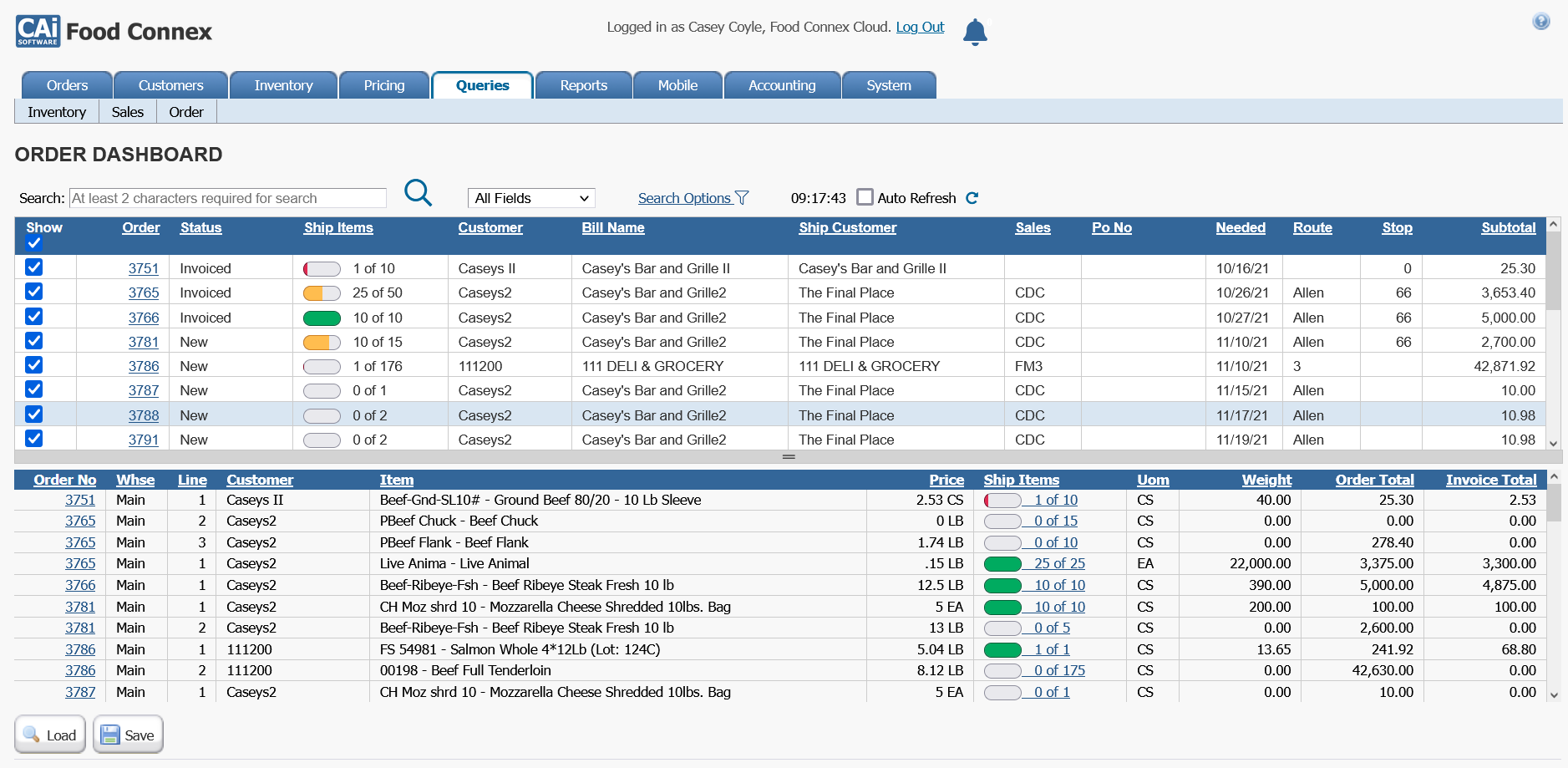The image size is (1568, 768).
Task: Sort by the Bill Name column header
Action: (x=613, y=227)
